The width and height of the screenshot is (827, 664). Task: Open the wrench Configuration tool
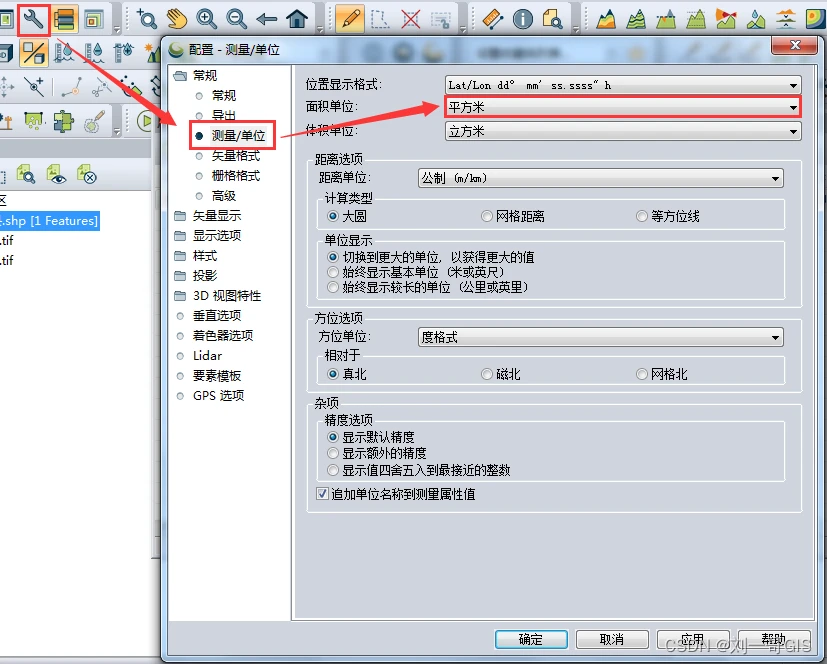[x=34, y=20]
